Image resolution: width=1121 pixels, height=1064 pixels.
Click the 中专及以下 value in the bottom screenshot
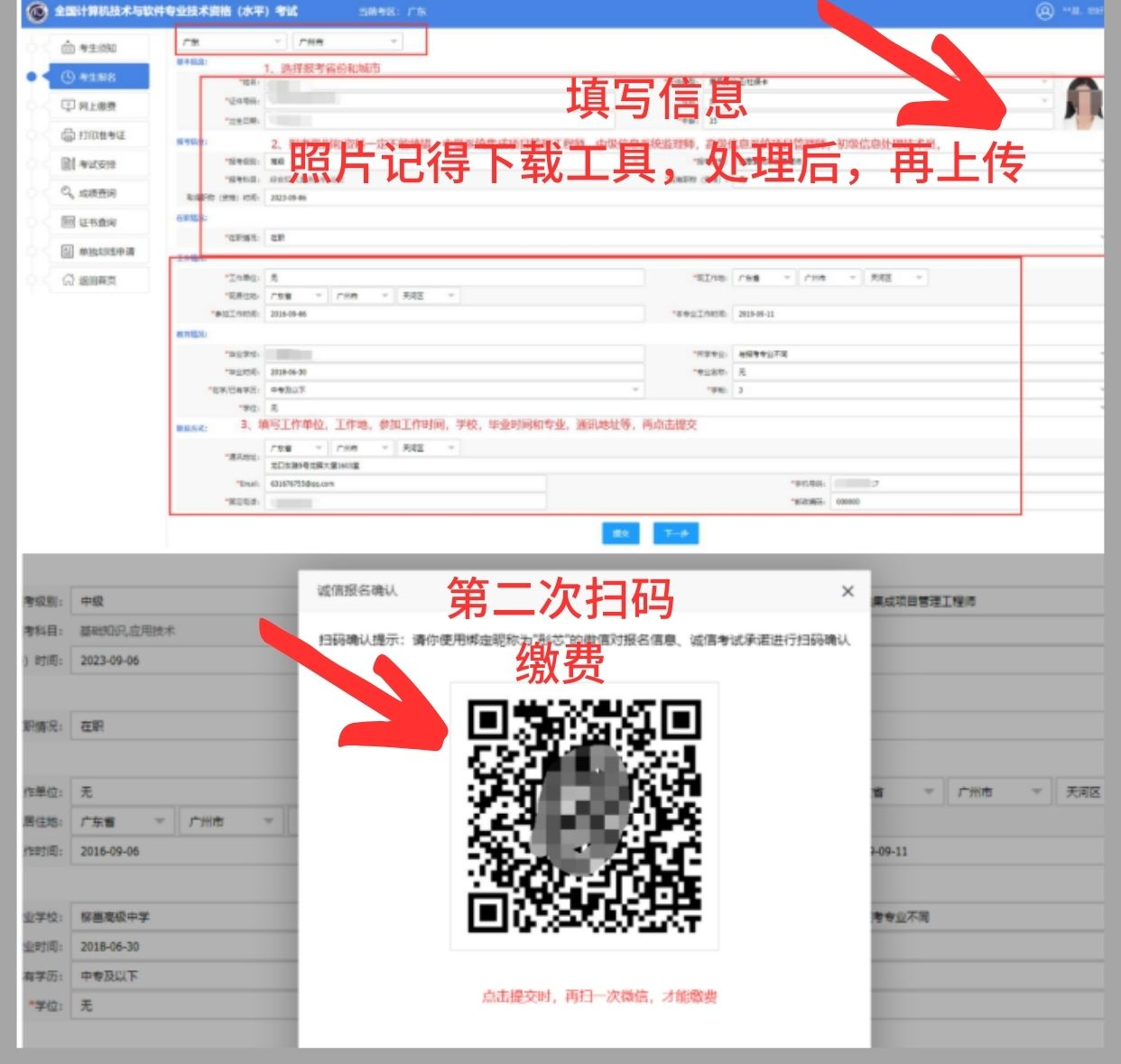point(109,976)
